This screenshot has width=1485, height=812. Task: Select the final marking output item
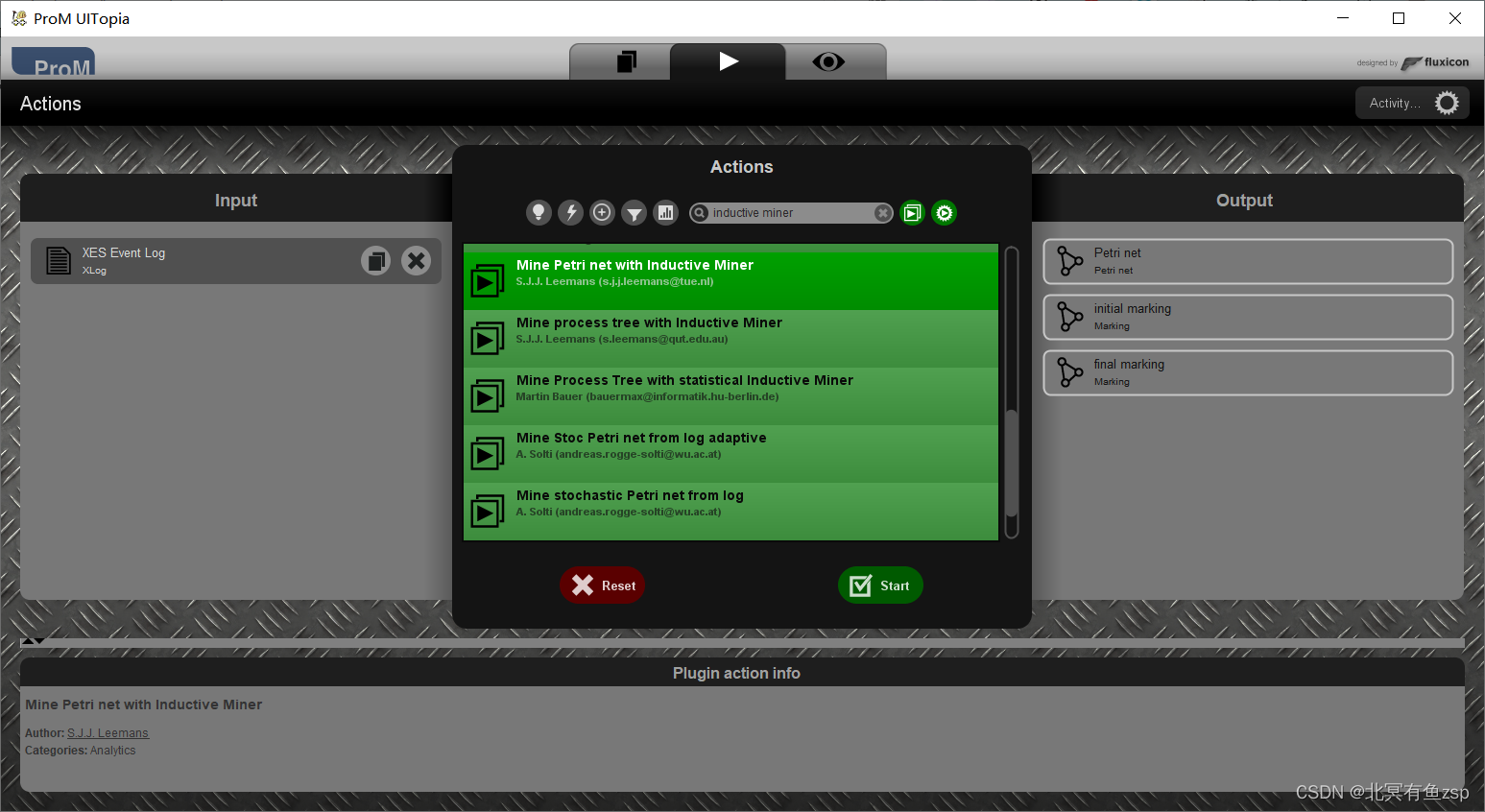[1248, 372]
